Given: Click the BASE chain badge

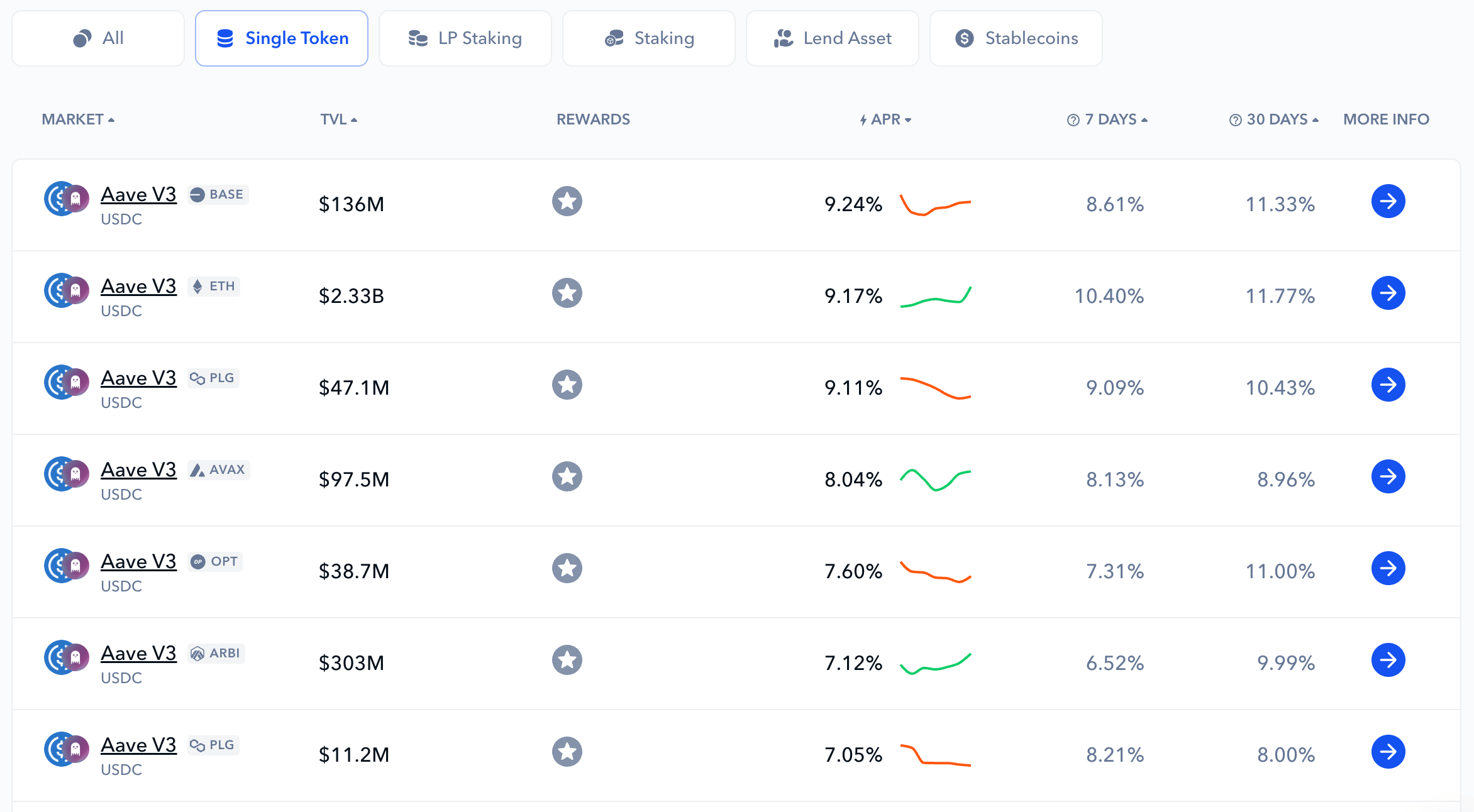Looking at the screenshot, I should coord(218,195).
